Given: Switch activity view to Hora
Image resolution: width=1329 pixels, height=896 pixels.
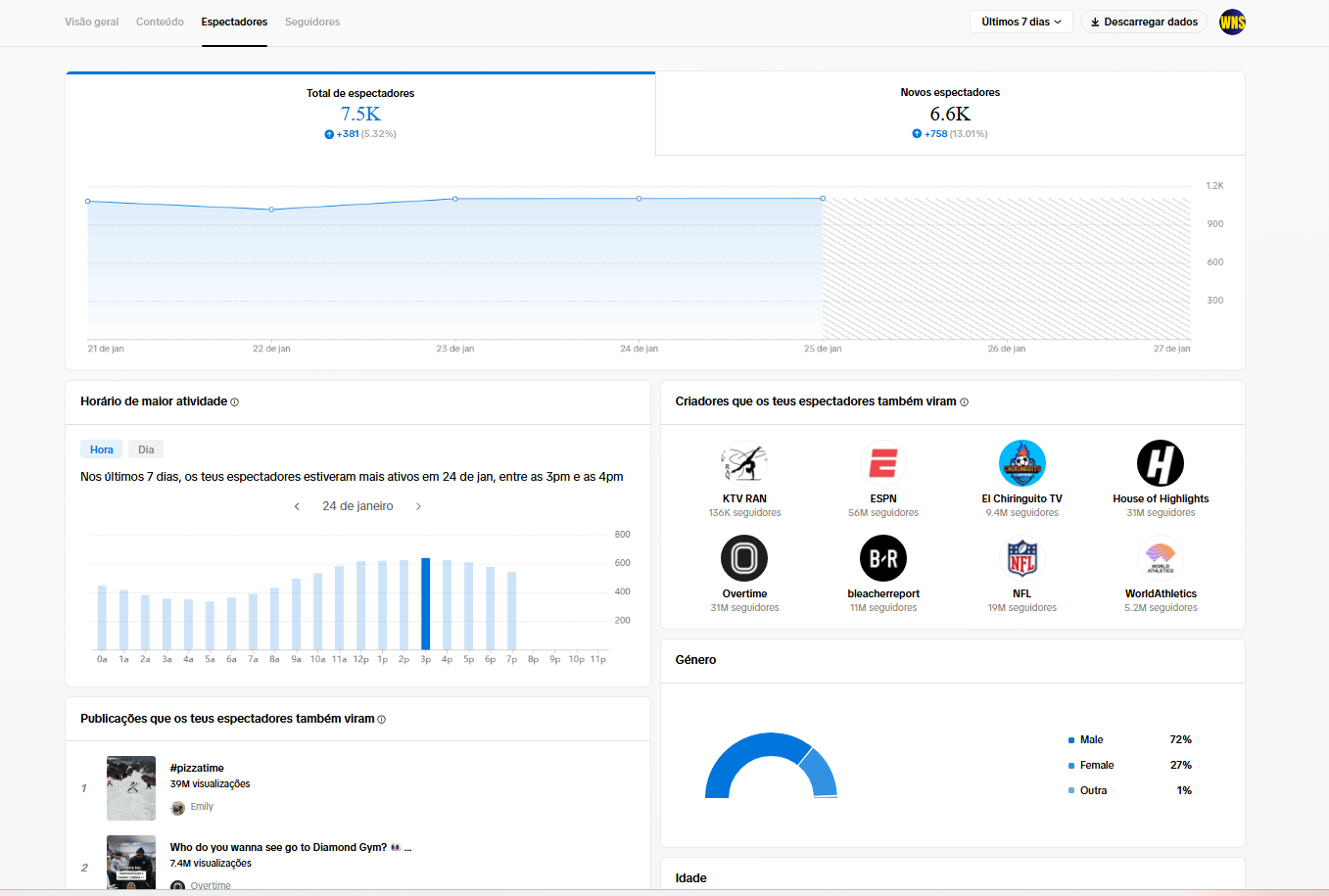Looking at the screenshot, I should [x=102, y=449].
